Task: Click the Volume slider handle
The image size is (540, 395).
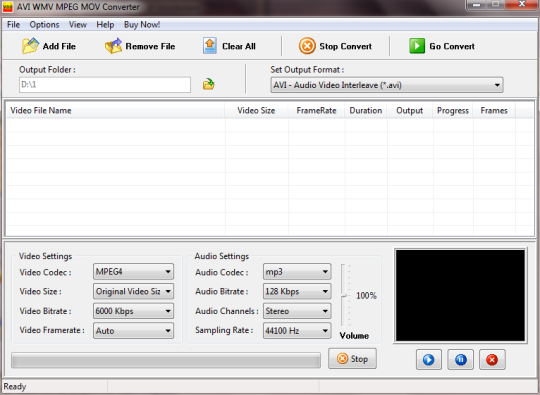Action: [x=344, y=296]
